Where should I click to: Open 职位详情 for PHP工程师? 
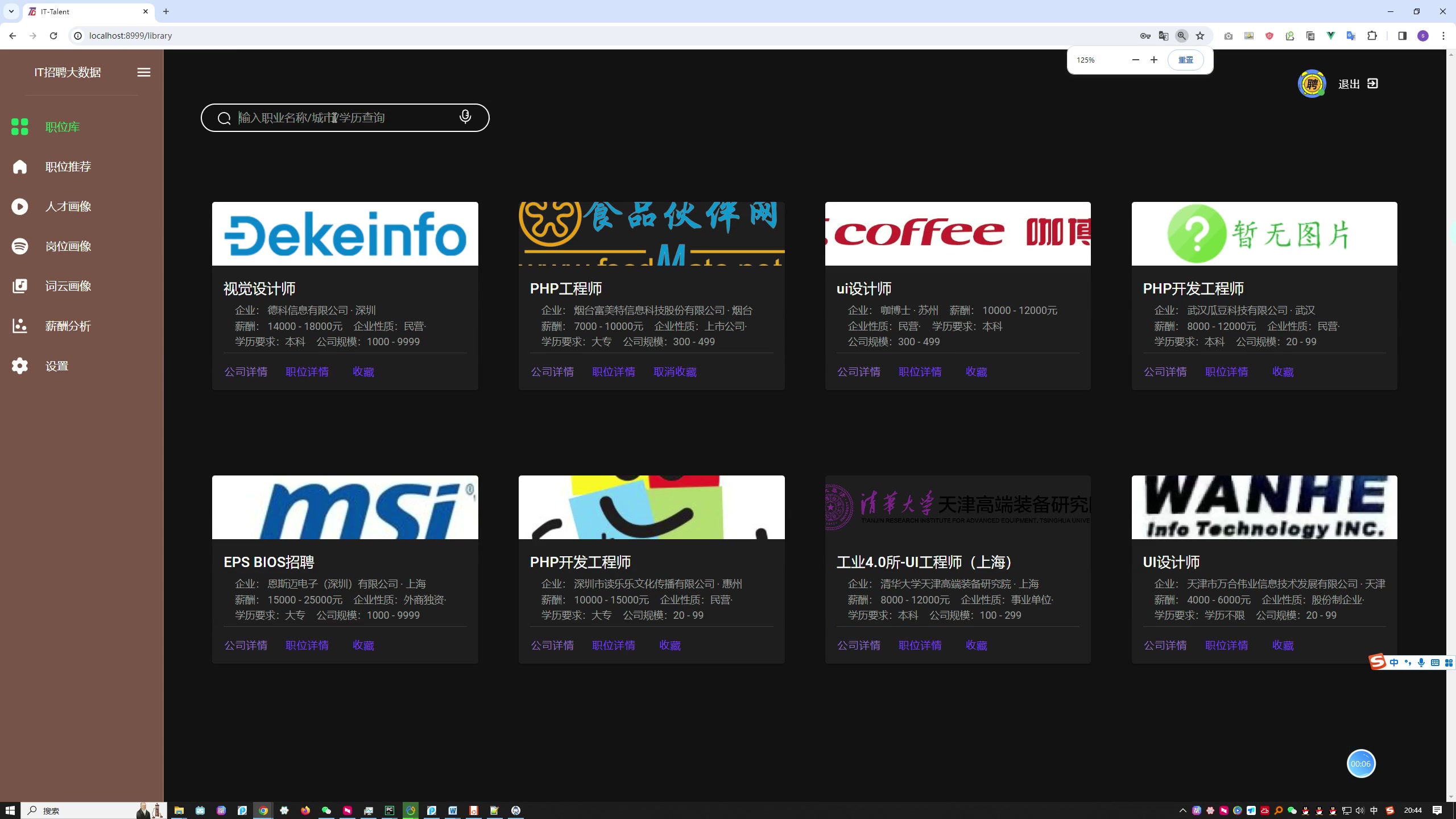614,371
